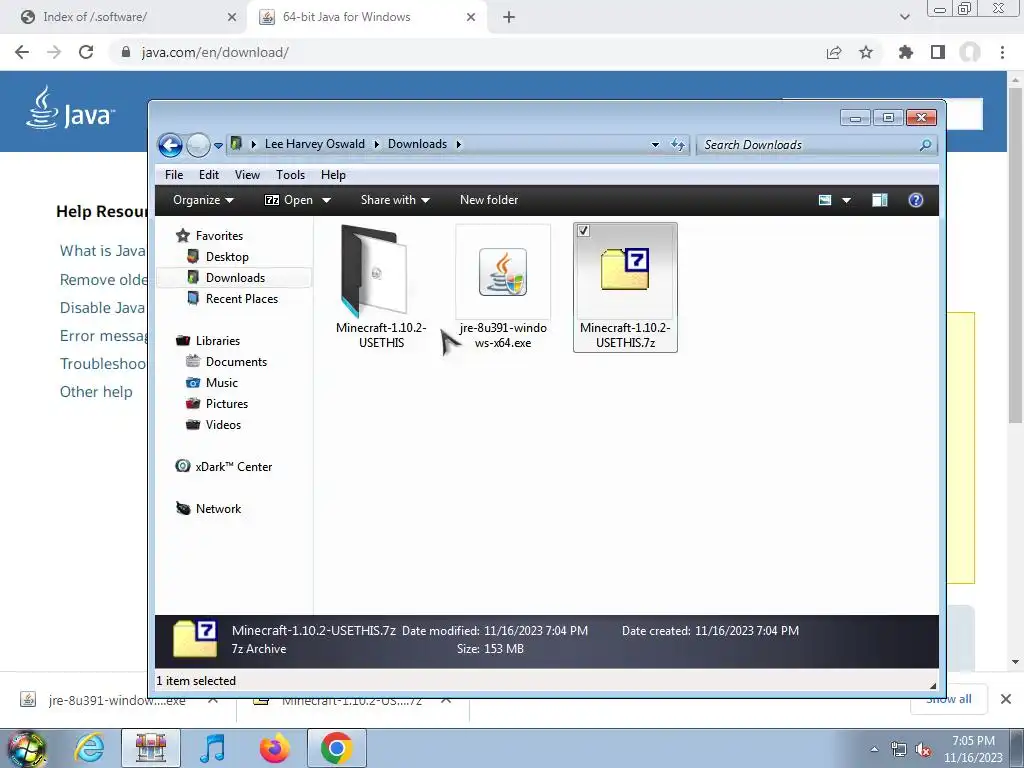Click the Java logo on webpage

pos(71,108)
